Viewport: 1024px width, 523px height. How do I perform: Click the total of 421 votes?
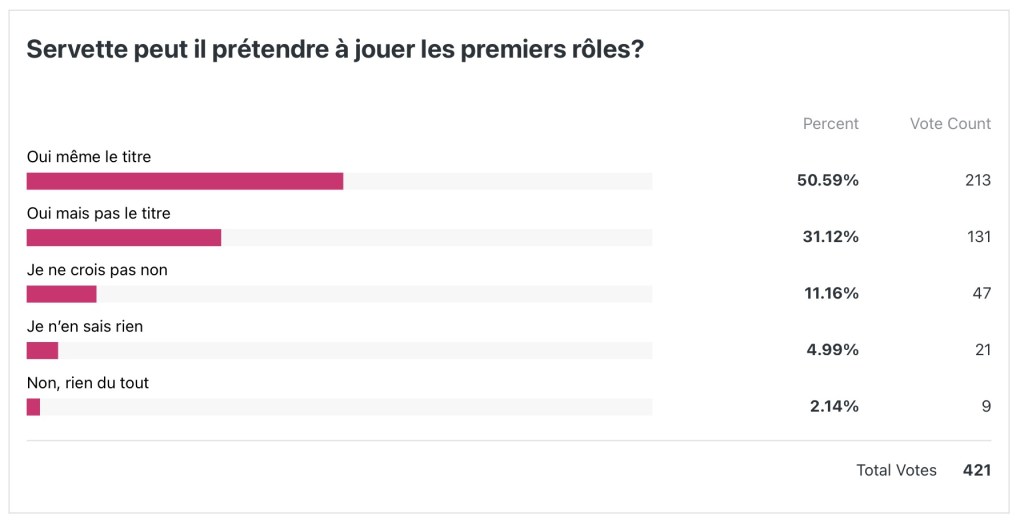976,470
